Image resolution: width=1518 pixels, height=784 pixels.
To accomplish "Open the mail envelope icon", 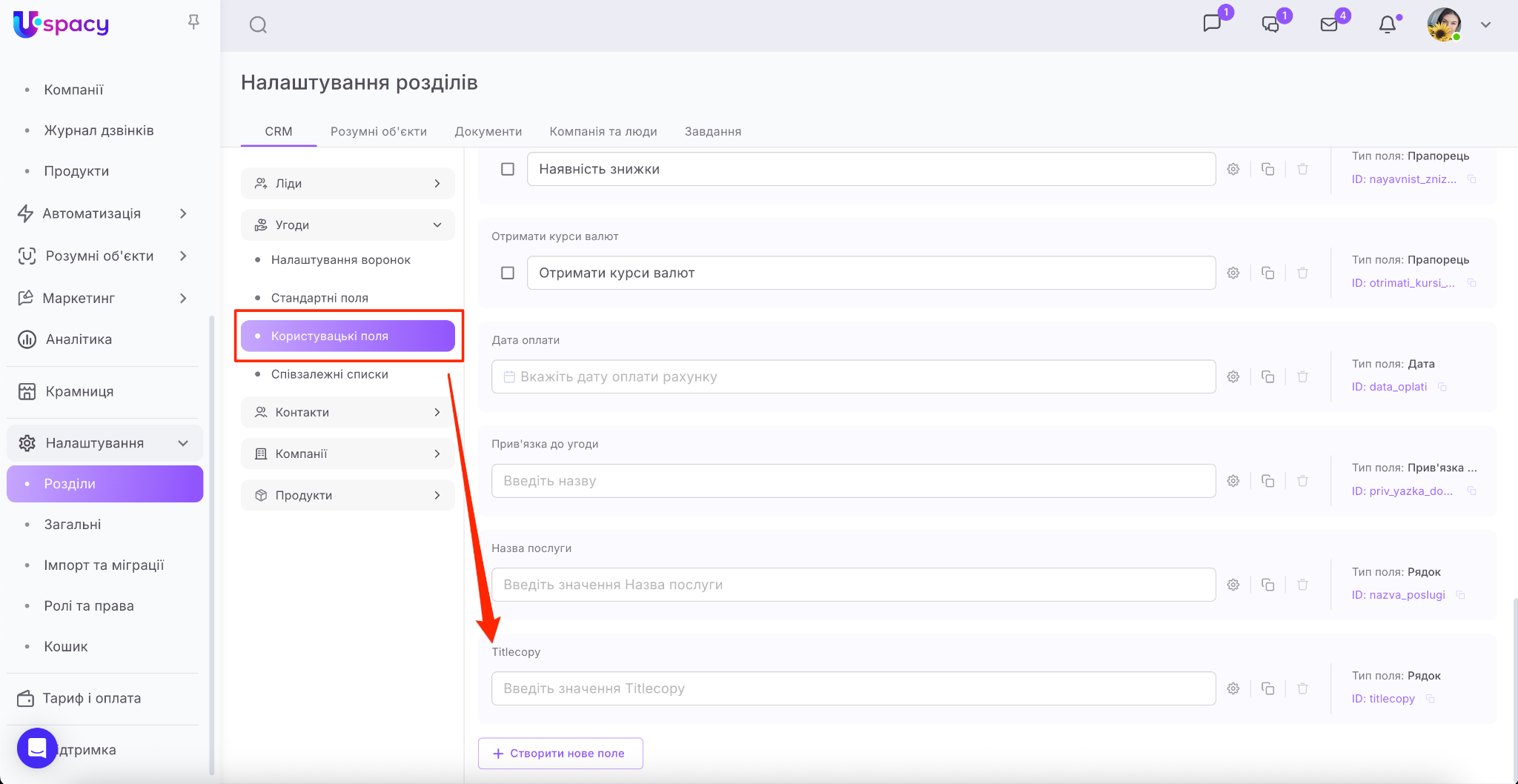I will 1329,24.
